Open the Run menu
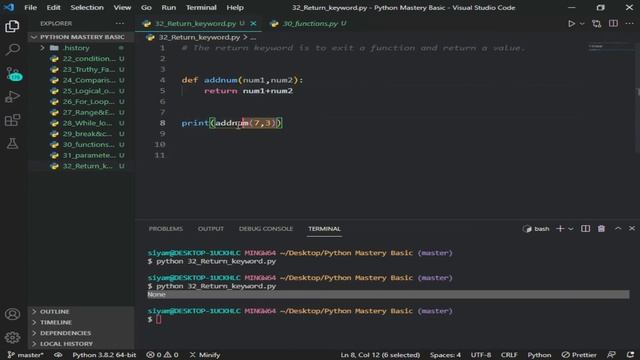Viewport: 640px width, 360px height. coord(169,8)
